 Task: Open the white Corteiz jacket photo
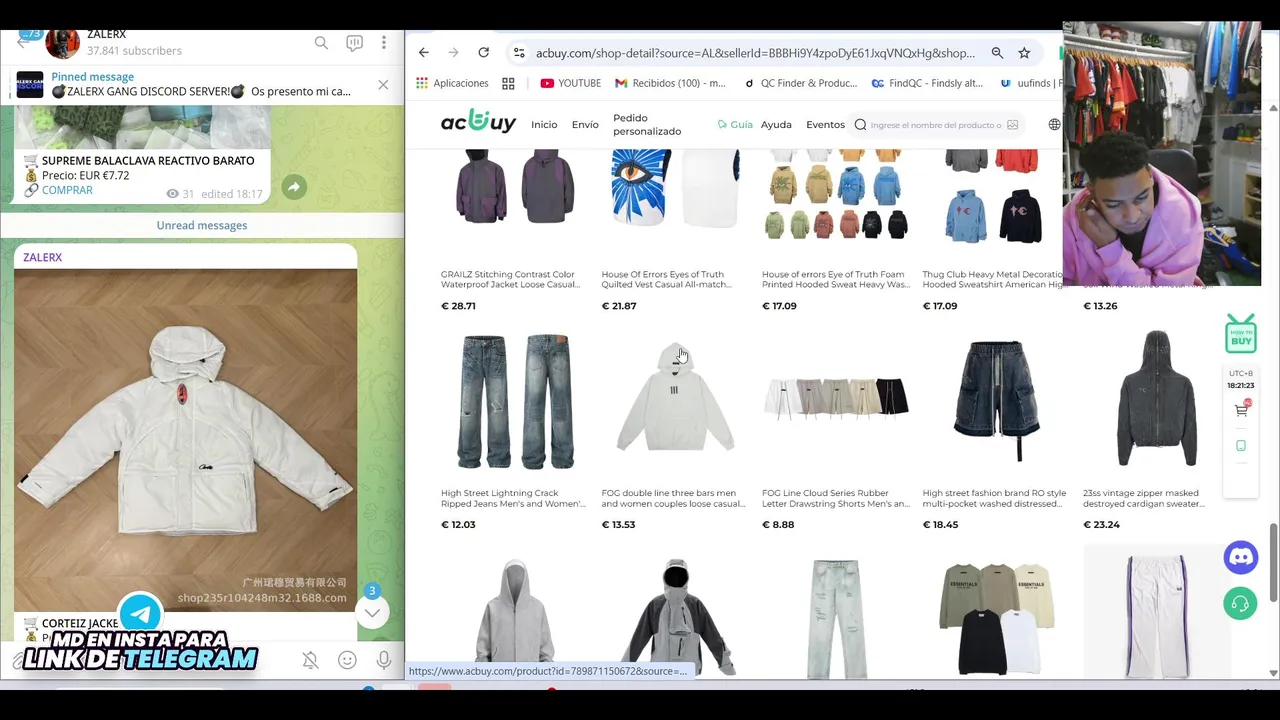tap(185, 440)
